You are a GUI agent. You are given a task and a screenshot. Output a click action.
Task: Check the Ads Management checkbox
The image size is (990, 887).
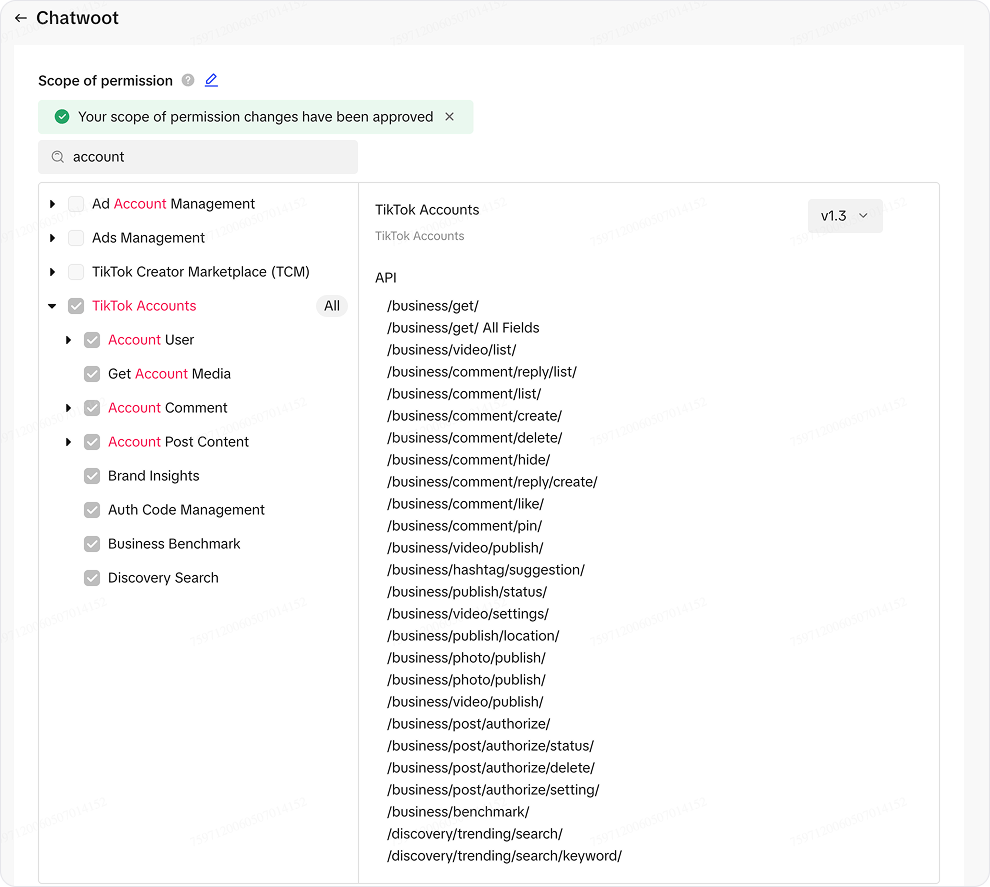(x=76, y=238)
